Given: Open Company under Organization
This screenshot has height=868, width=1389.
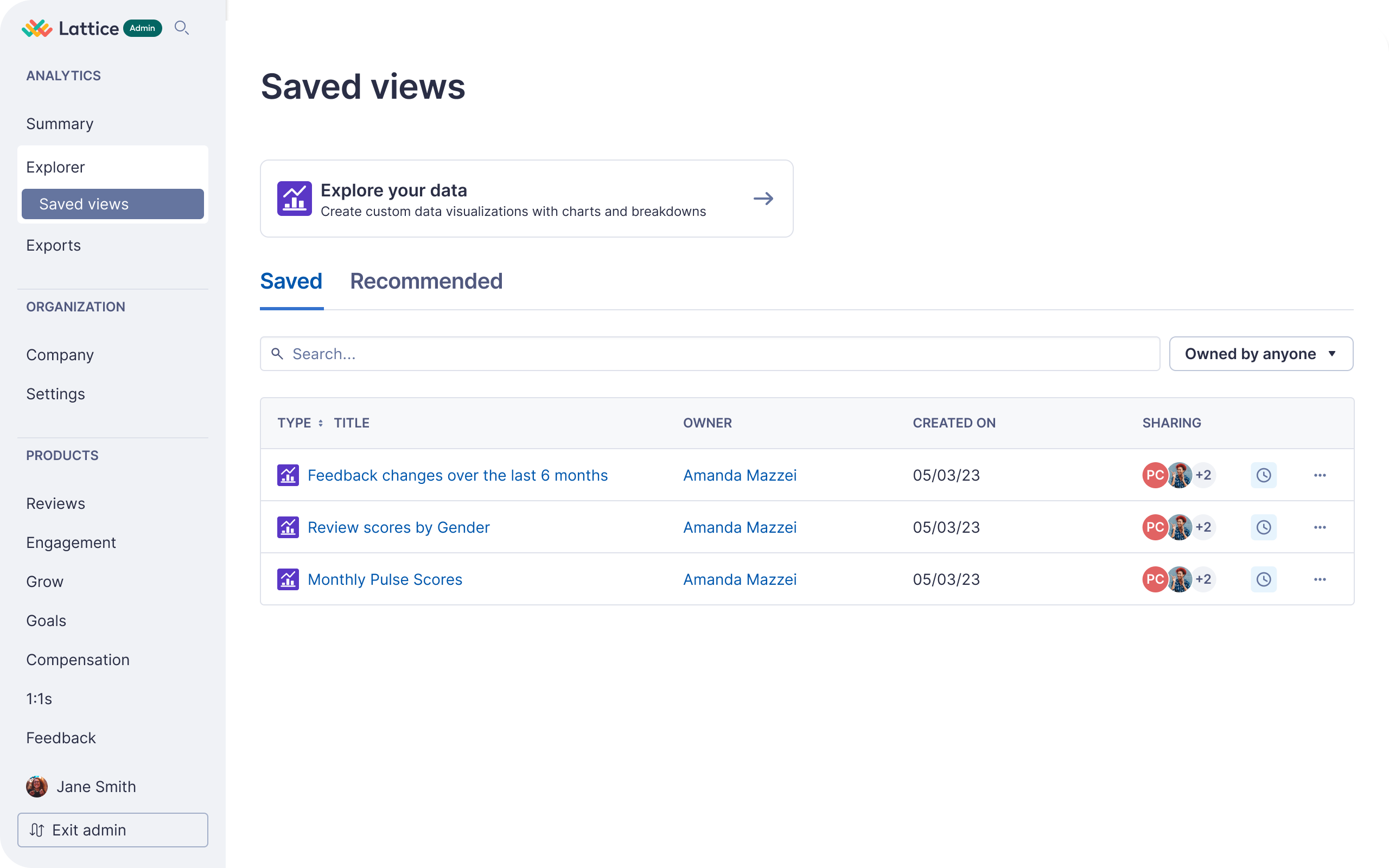Looking at the screenshot, I should pos(60,355).
